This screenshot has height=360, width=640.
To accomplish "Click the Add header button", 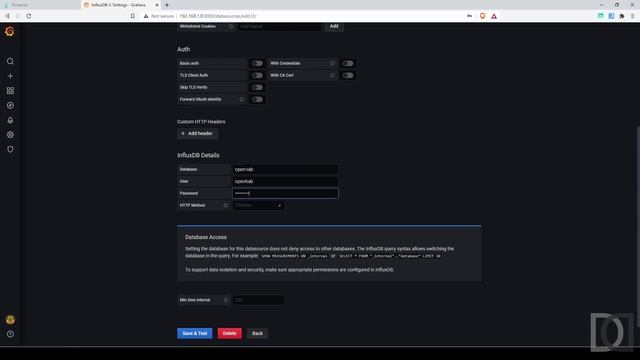I will 197,133.
